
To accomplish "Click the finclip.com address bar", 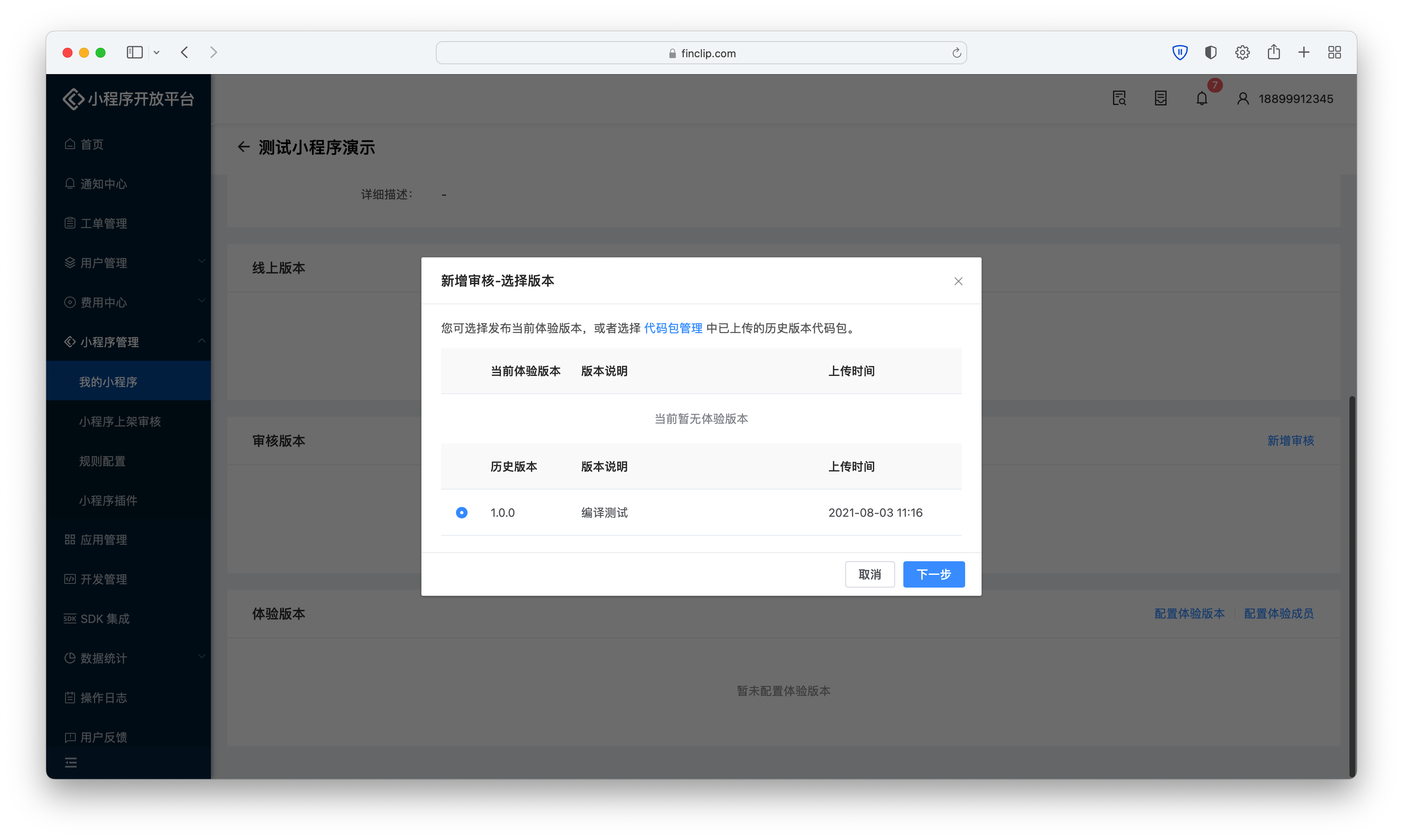I will [701, 53].
